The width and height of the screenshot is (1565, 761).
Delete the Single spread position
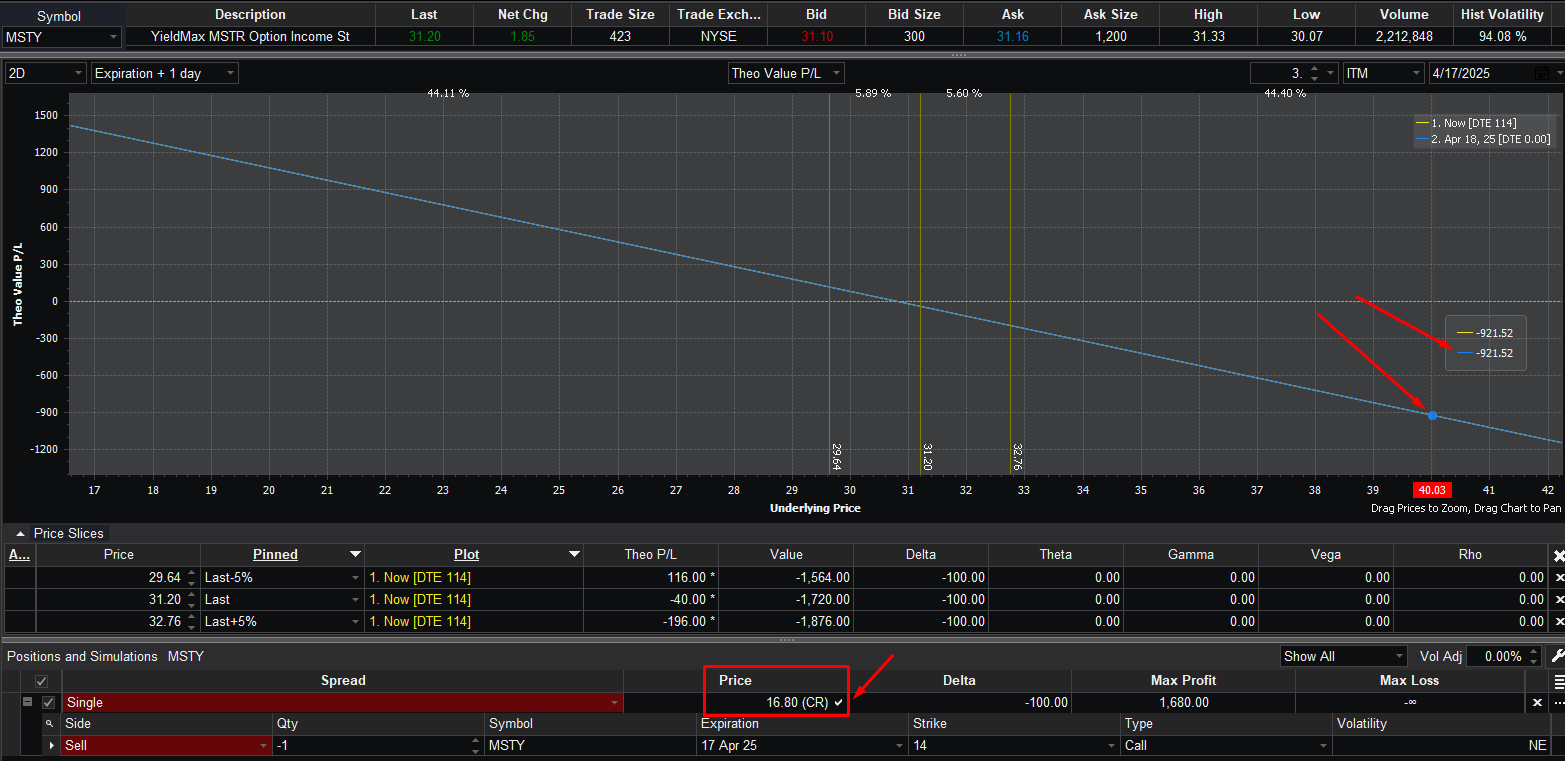pyautogui.click(x=1538, y=703)
